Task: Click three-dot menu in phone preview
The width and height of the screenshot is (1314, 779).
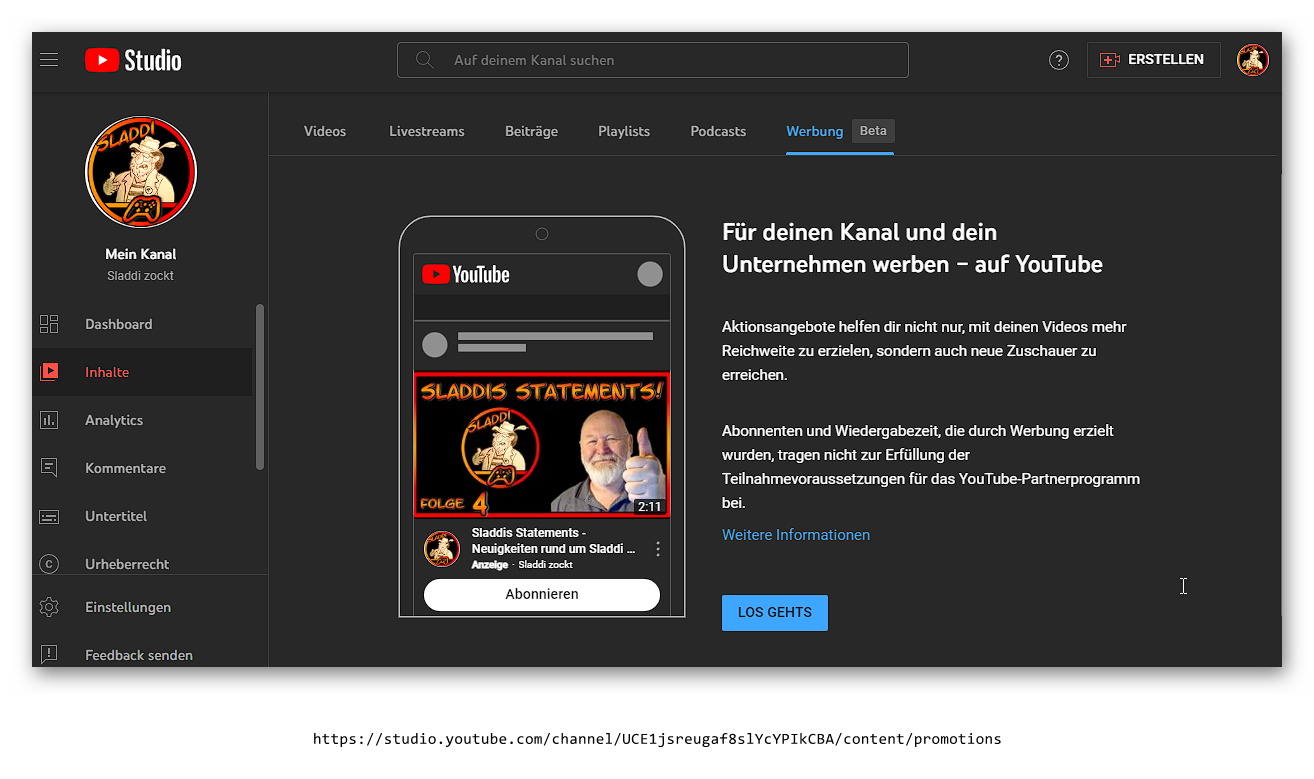Action: 658,549
